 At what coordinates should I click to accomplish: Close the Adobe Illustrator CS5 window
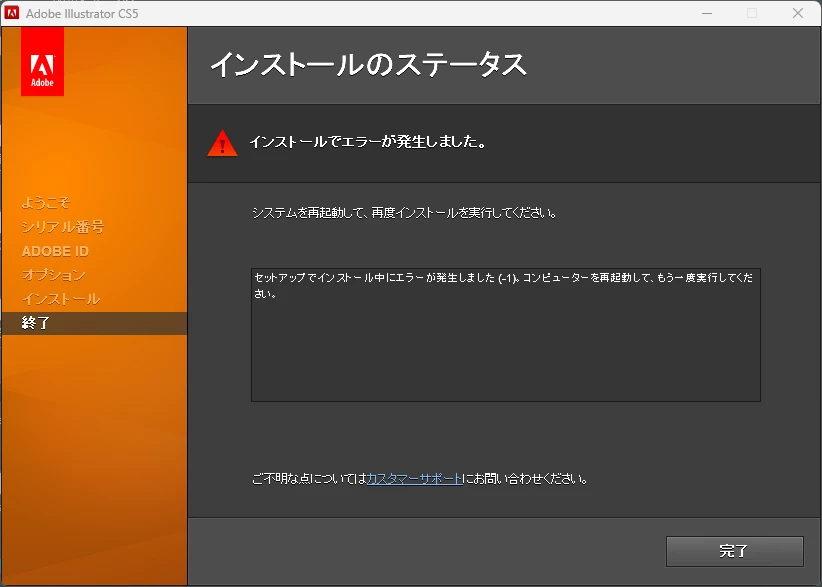(798, 13)
